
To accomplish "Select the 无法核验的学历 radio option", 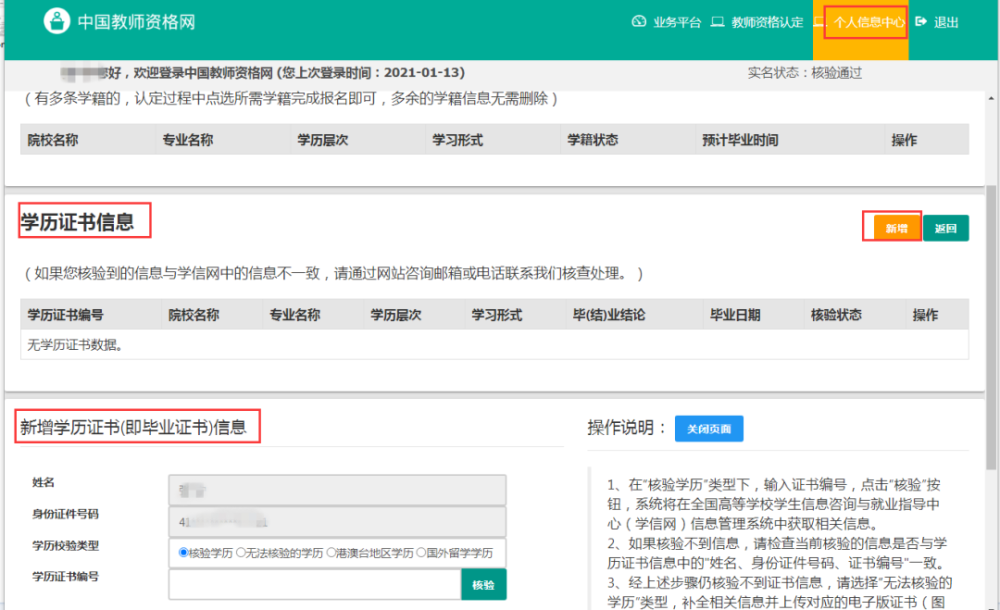I will pos(240,553).
